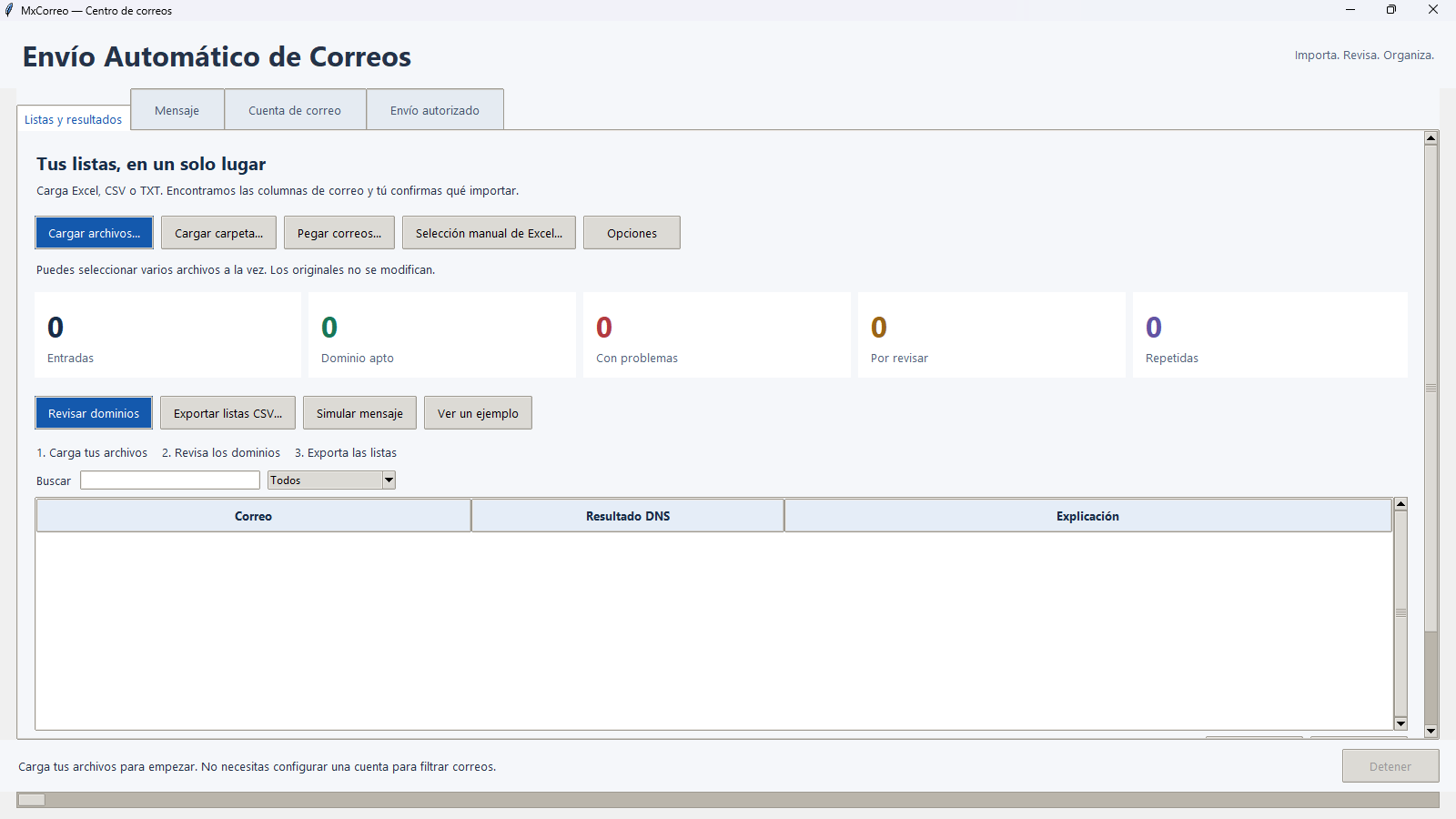The width and height of the screenshot is (1456, 819).
Task: Click the Resultado DNS column header
Action: click(x=628, y=516)
